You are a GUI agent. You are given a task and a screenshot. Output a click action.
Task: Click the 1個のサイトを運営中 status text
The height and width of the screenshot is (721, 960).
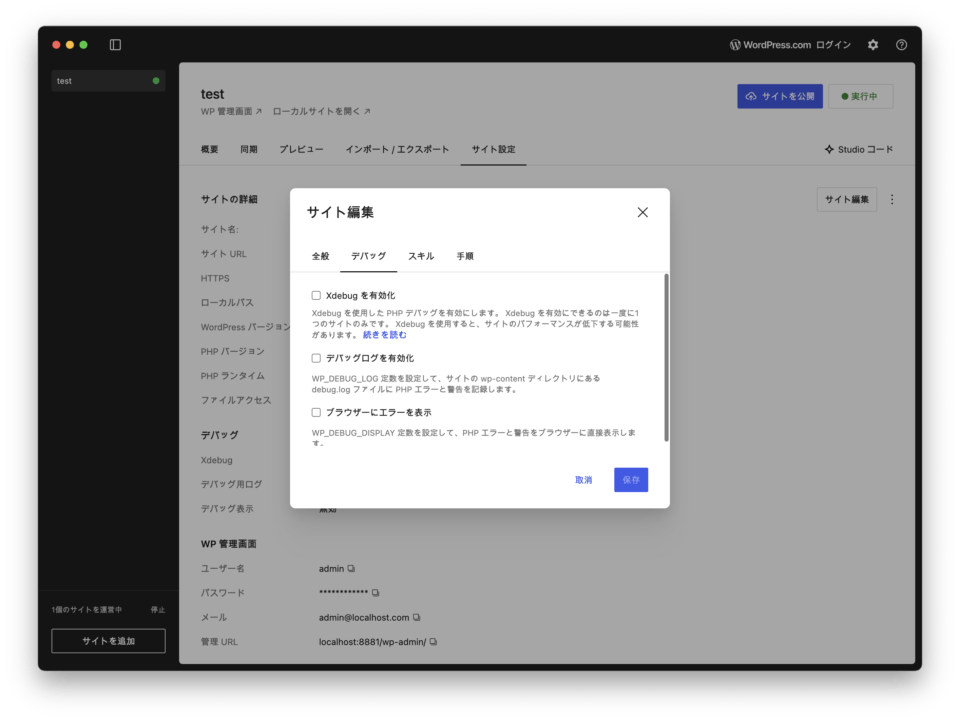click(87, 610)
